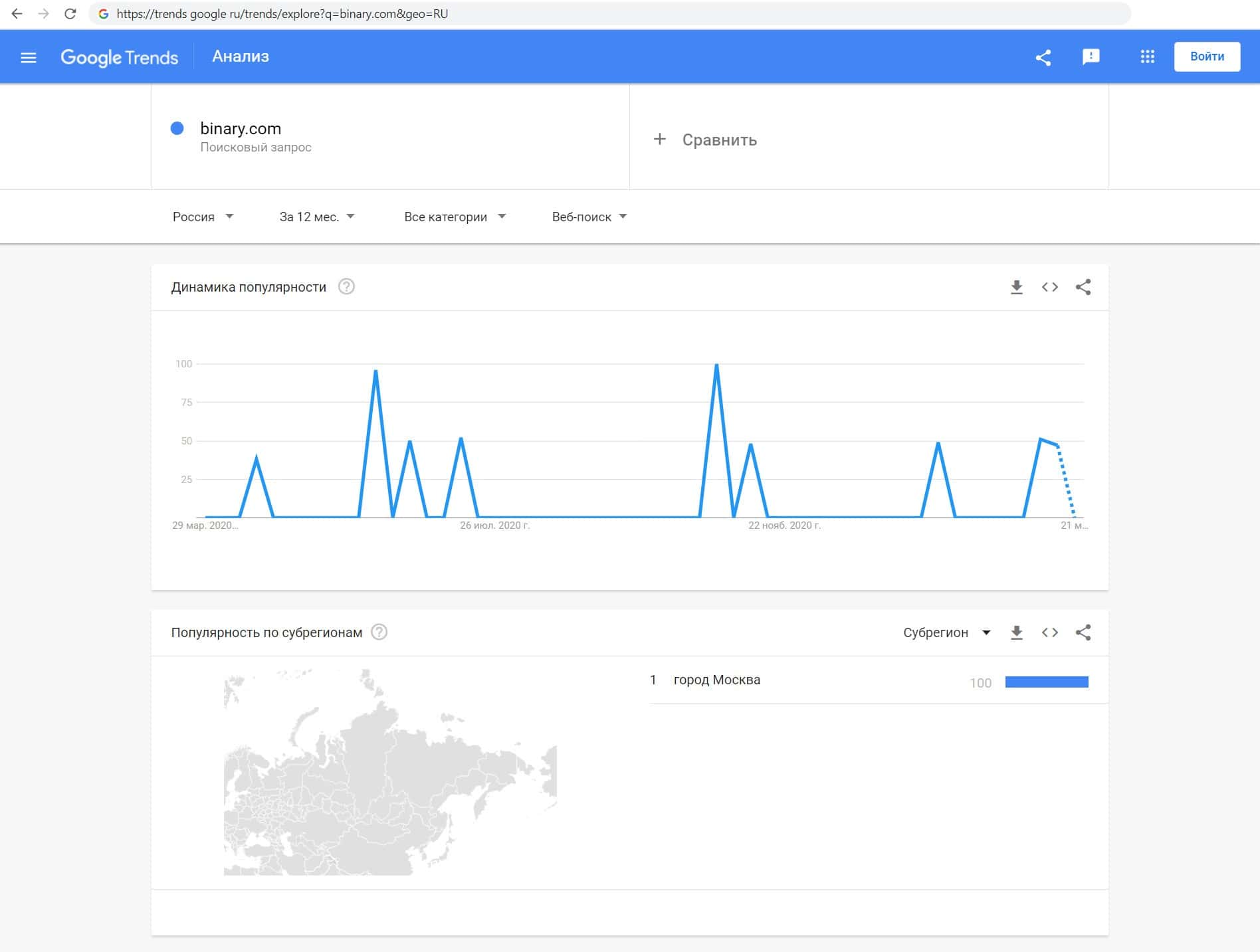The width and height of the screenshot is (1260, 952).
Task: Open the Все категории dropdown
Action: click(x=455, y=217)
